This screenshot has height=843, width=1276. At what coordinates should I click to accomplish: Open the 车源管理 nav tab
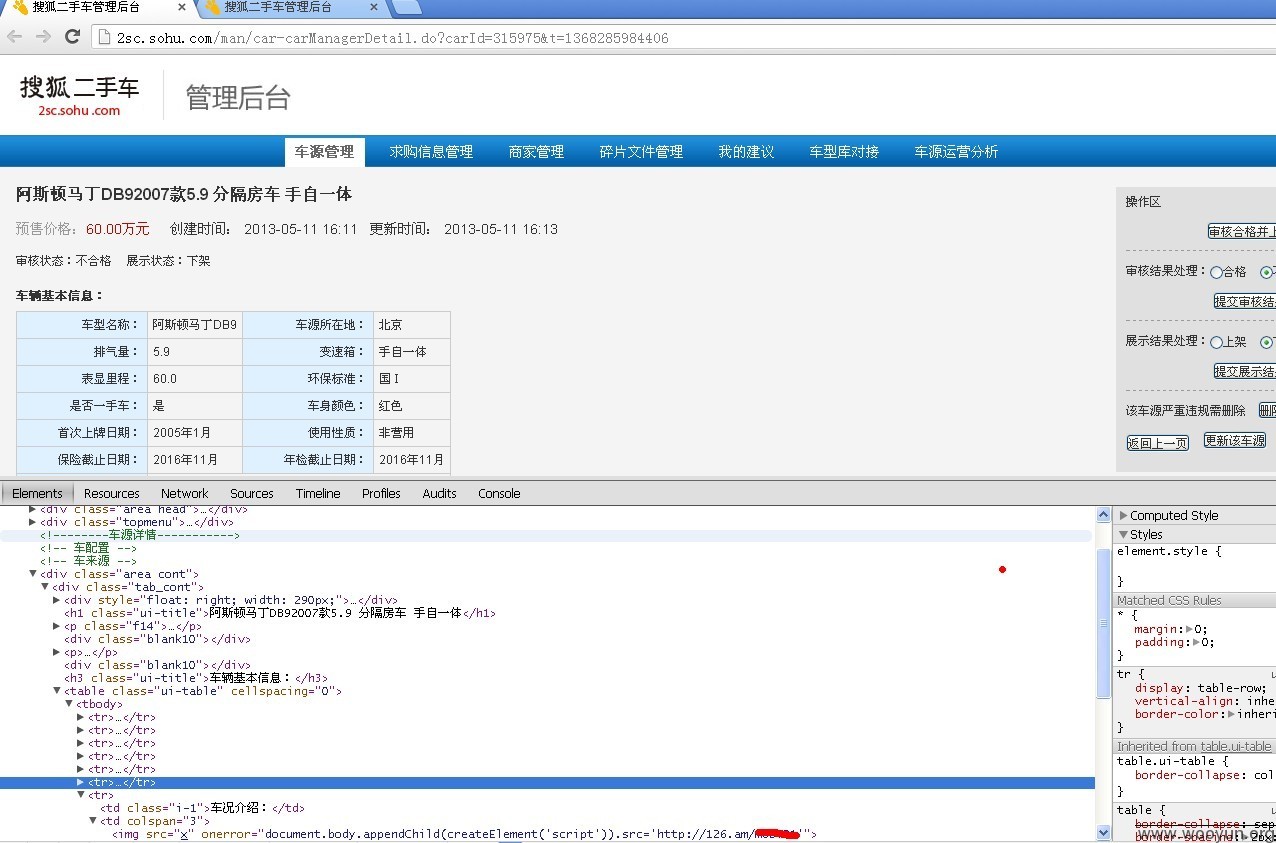(324, 152)
